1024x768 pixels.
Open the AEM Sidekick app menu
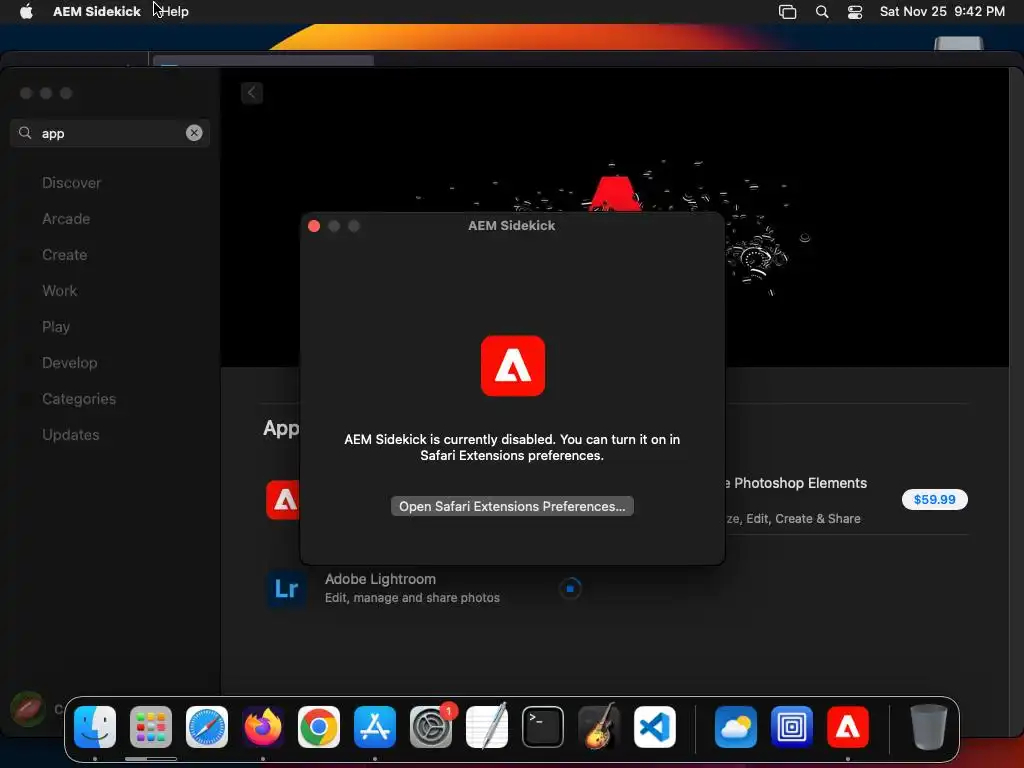97,11
